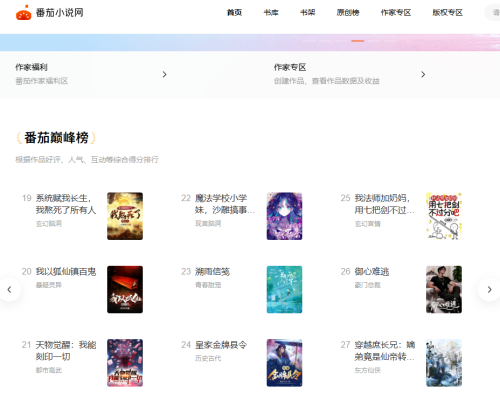The image size is (500, 399).
Task: Open book 皇家金牌县令
Action: coord(221,345)
